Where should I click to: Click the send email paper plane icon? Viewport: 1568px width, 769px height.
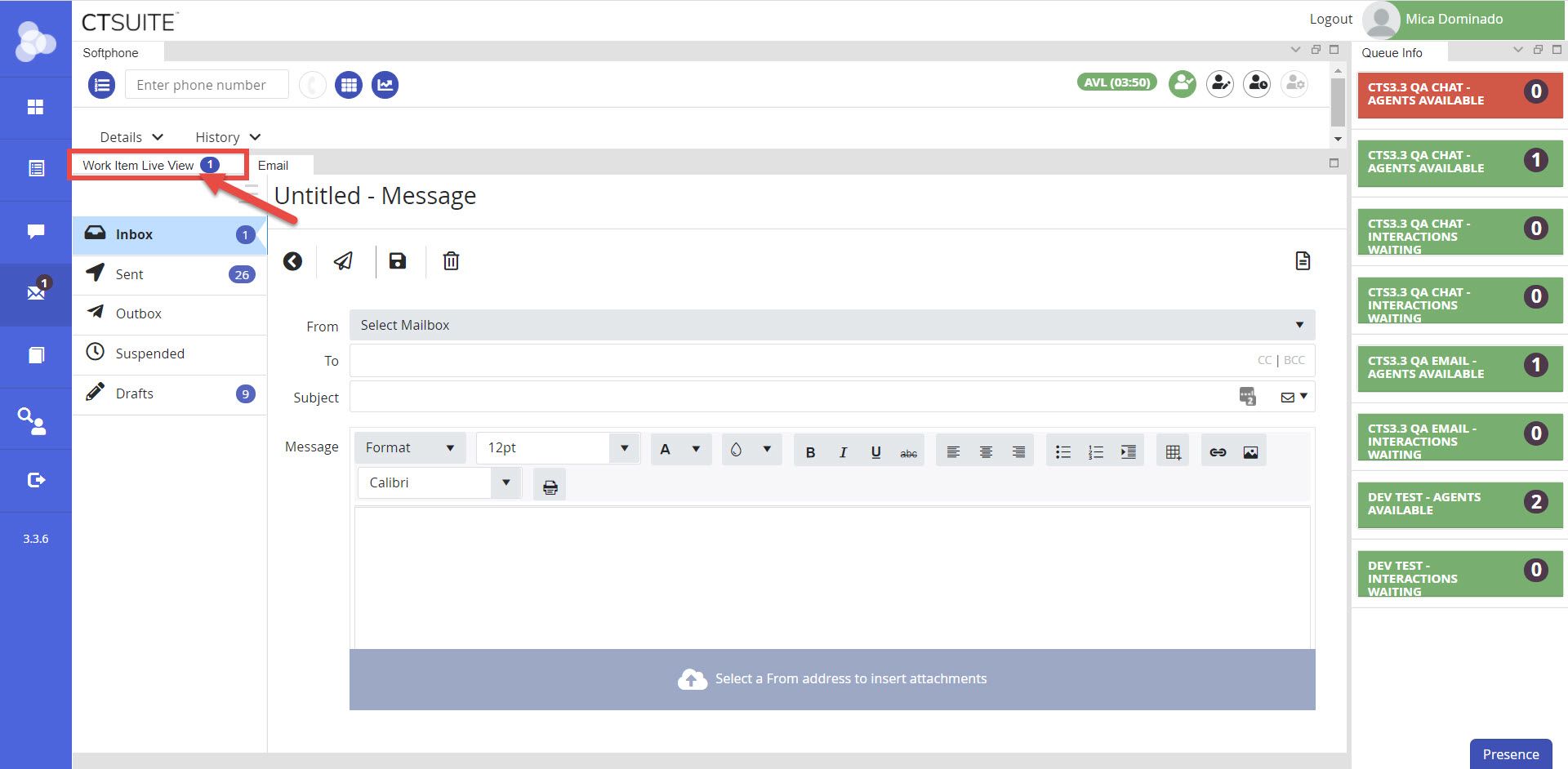[x=344, y=261]
